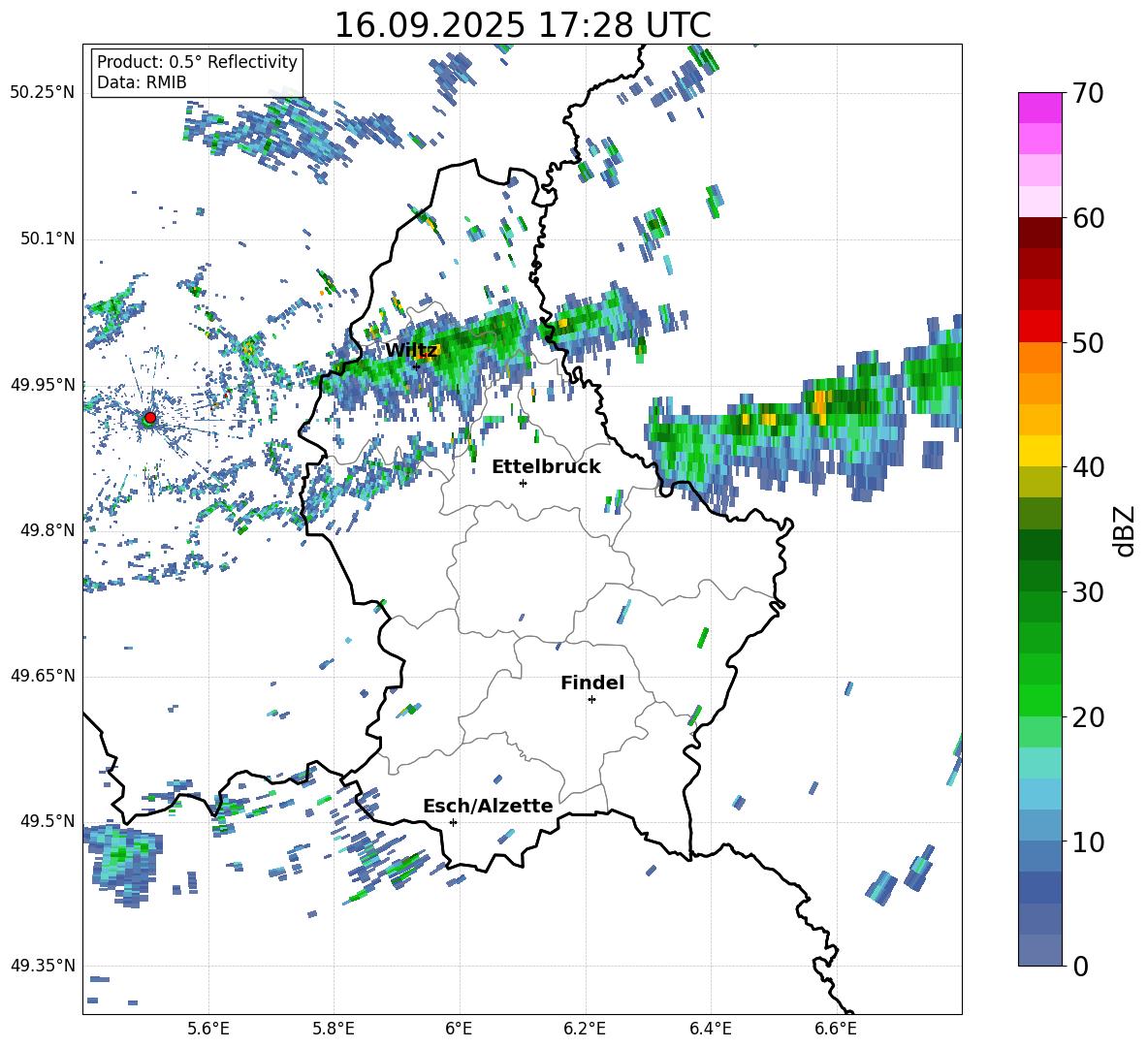Viewport: 1148px width, 1048px height.
Task: Click the 40 value on colorbar
Action: [1088, 467]
